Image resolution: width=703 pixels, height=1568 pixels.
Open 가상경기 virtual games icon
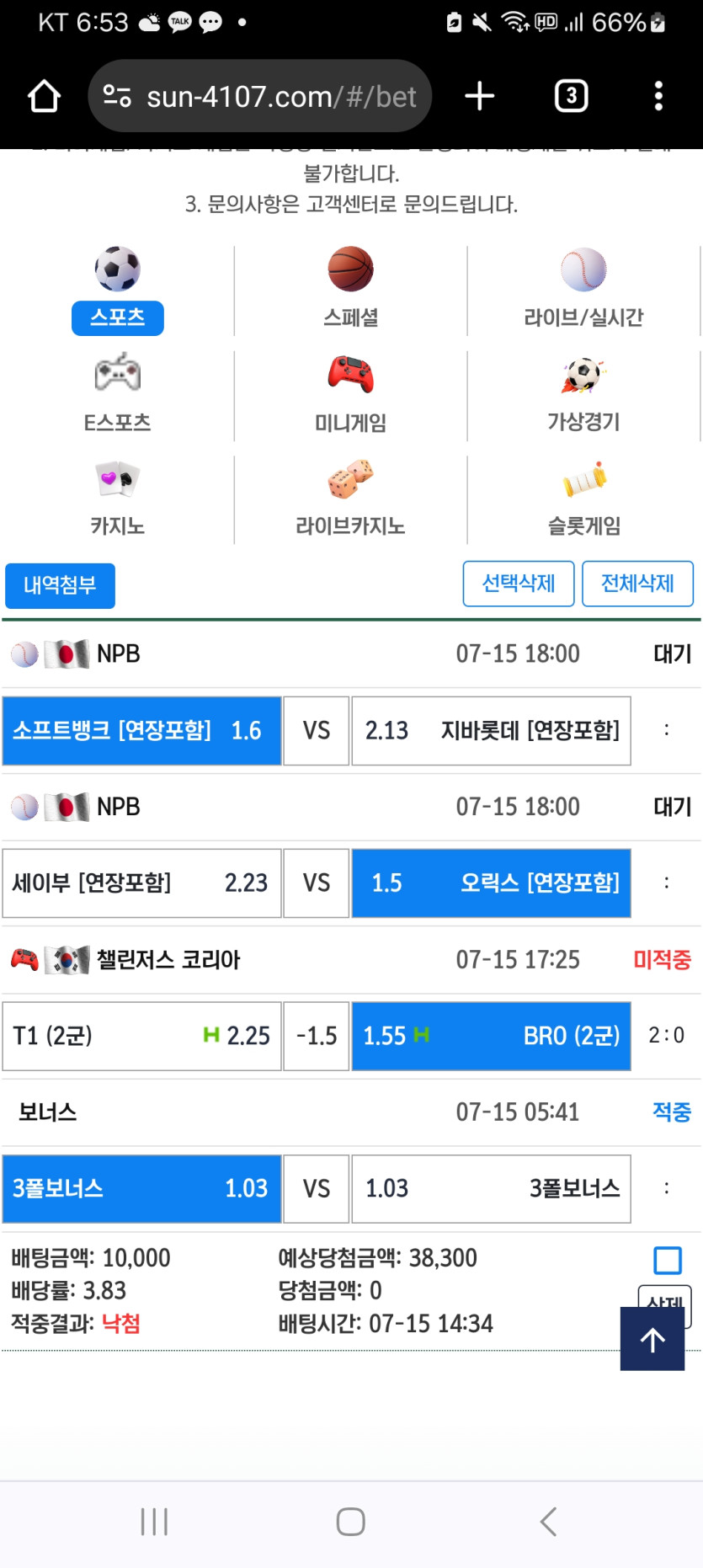[583, 374]
